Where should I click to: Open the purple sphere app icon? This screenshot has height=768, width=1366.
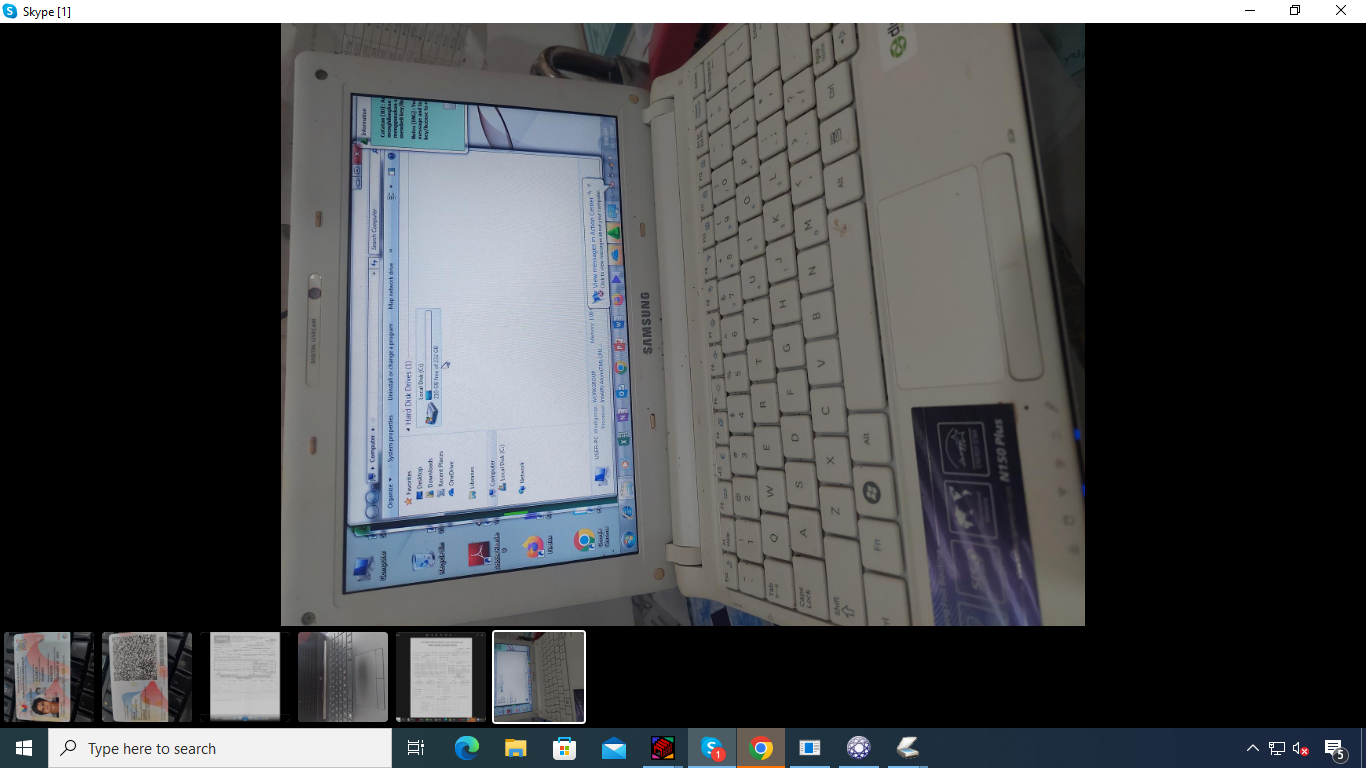click(x=859, y=748)
